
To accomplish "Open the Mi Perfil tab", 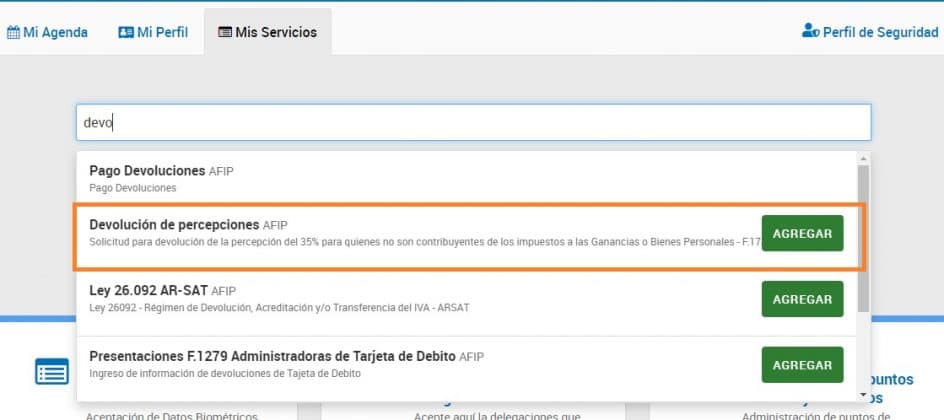I will [153, 32].
